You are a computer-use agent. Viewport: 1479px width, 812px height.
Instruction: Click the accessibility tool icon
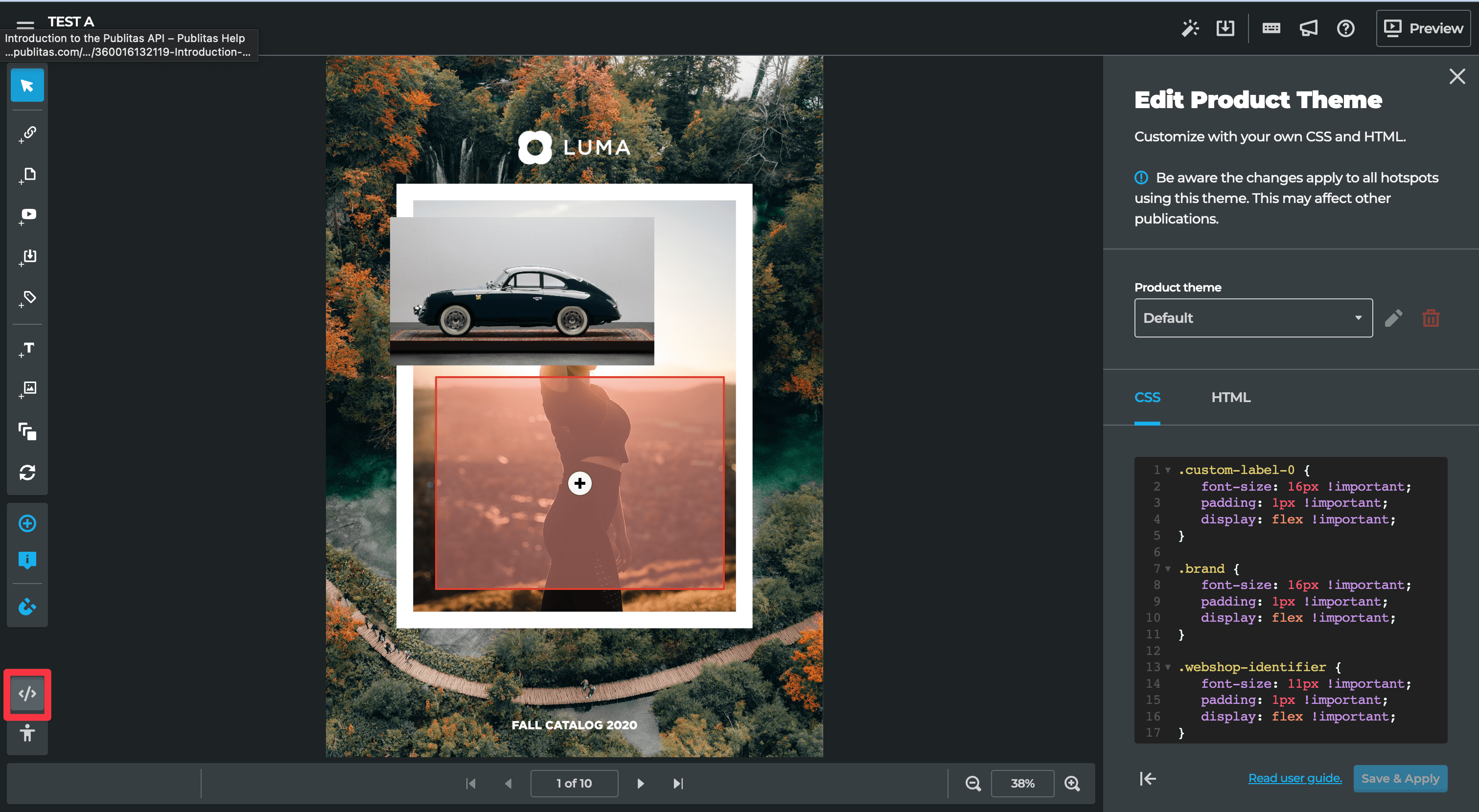coord(27,734)
